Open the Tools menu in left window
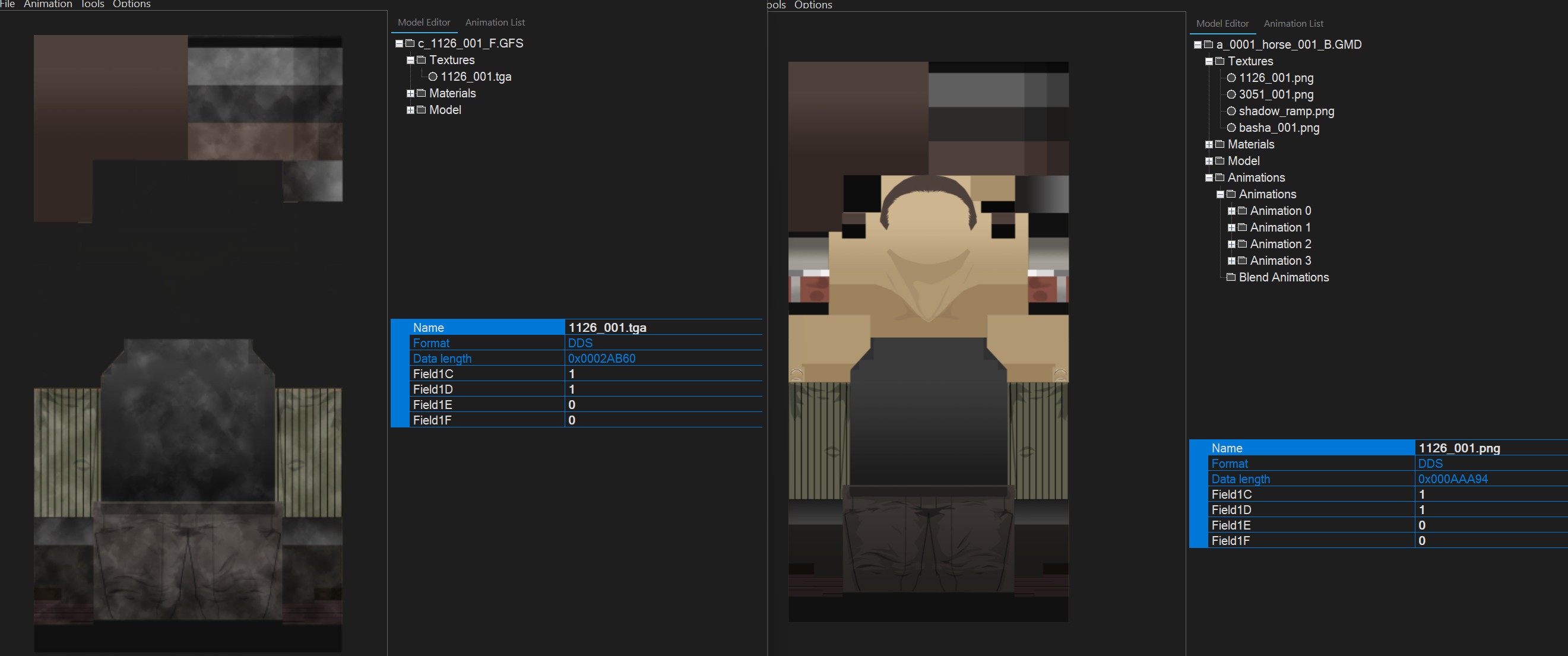The image size is (1568, 656). click(93, 4)
